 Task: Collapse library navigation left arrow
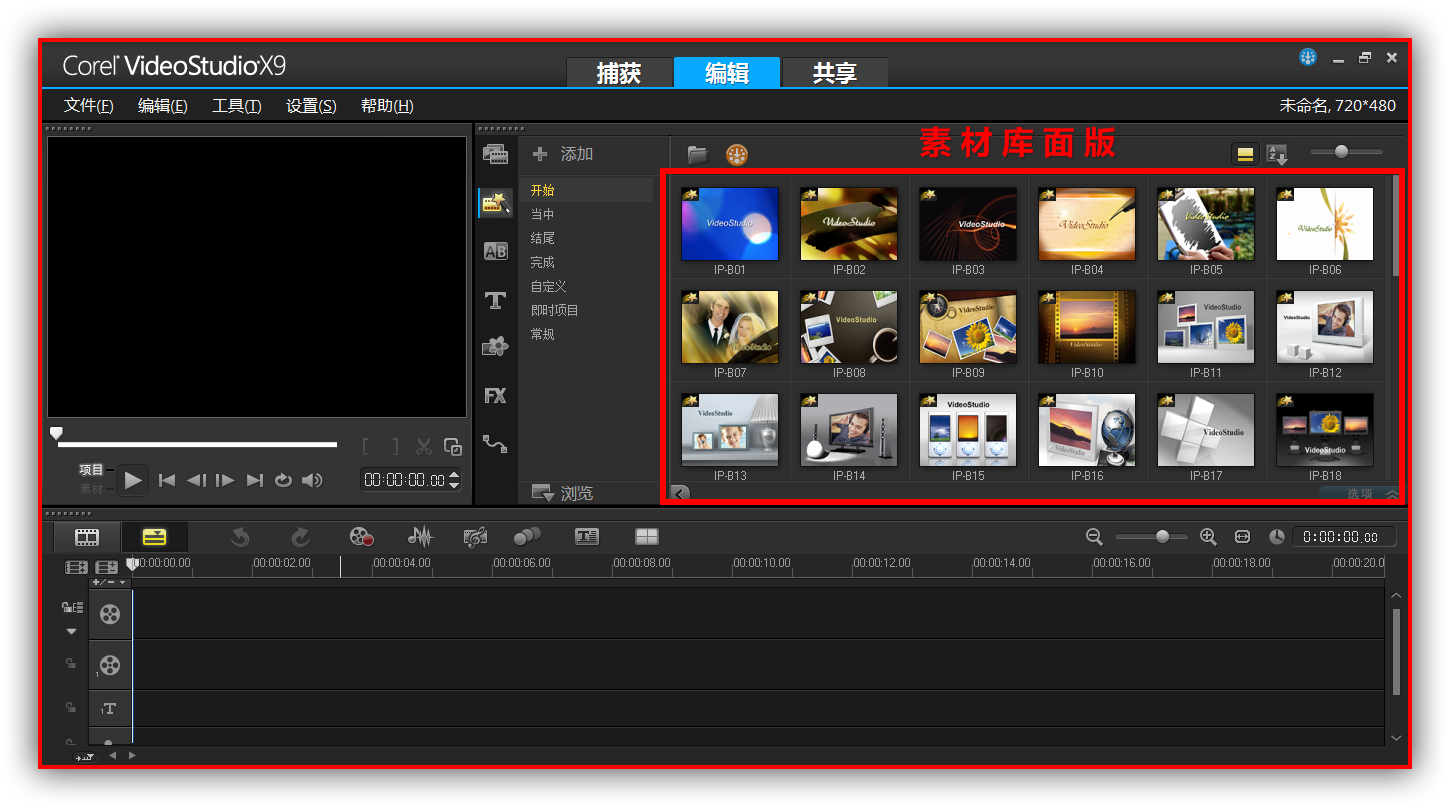pos(680,493)
